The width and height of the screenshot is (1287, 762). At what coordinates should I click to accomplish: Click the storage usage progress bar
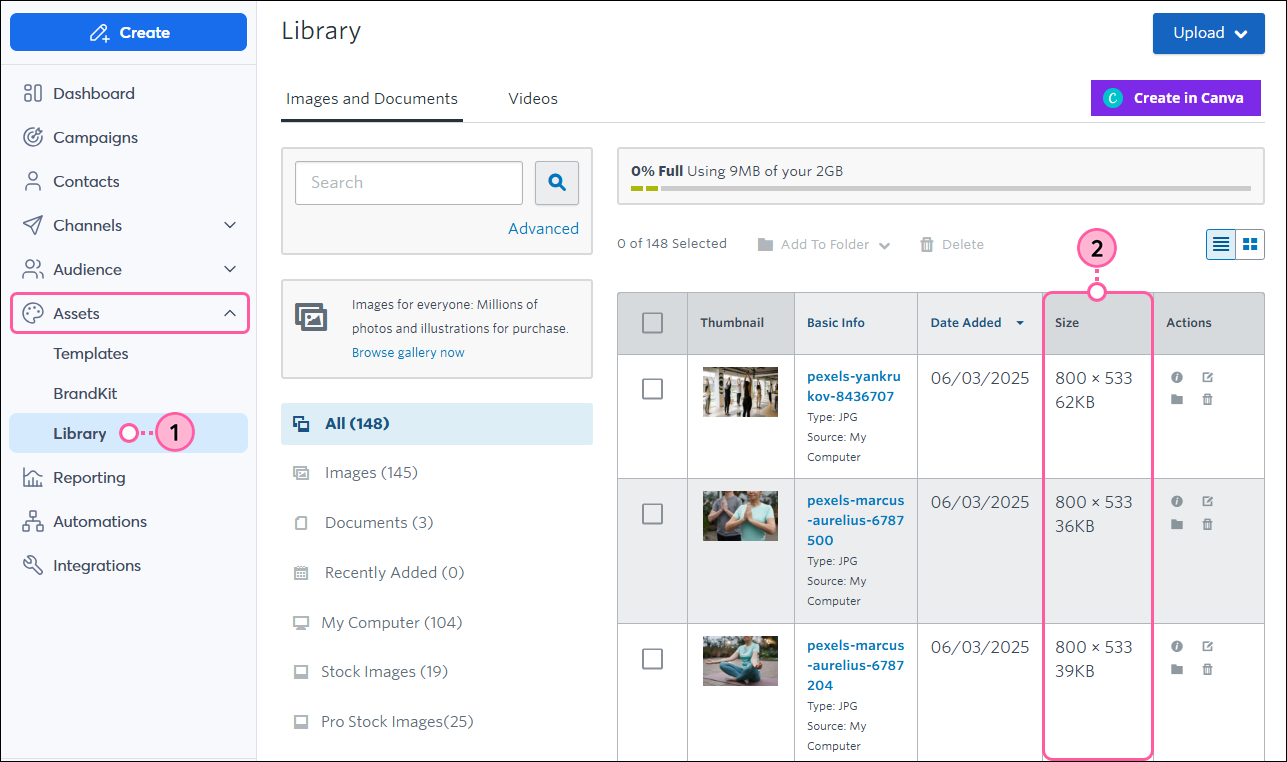coord(940,188)
